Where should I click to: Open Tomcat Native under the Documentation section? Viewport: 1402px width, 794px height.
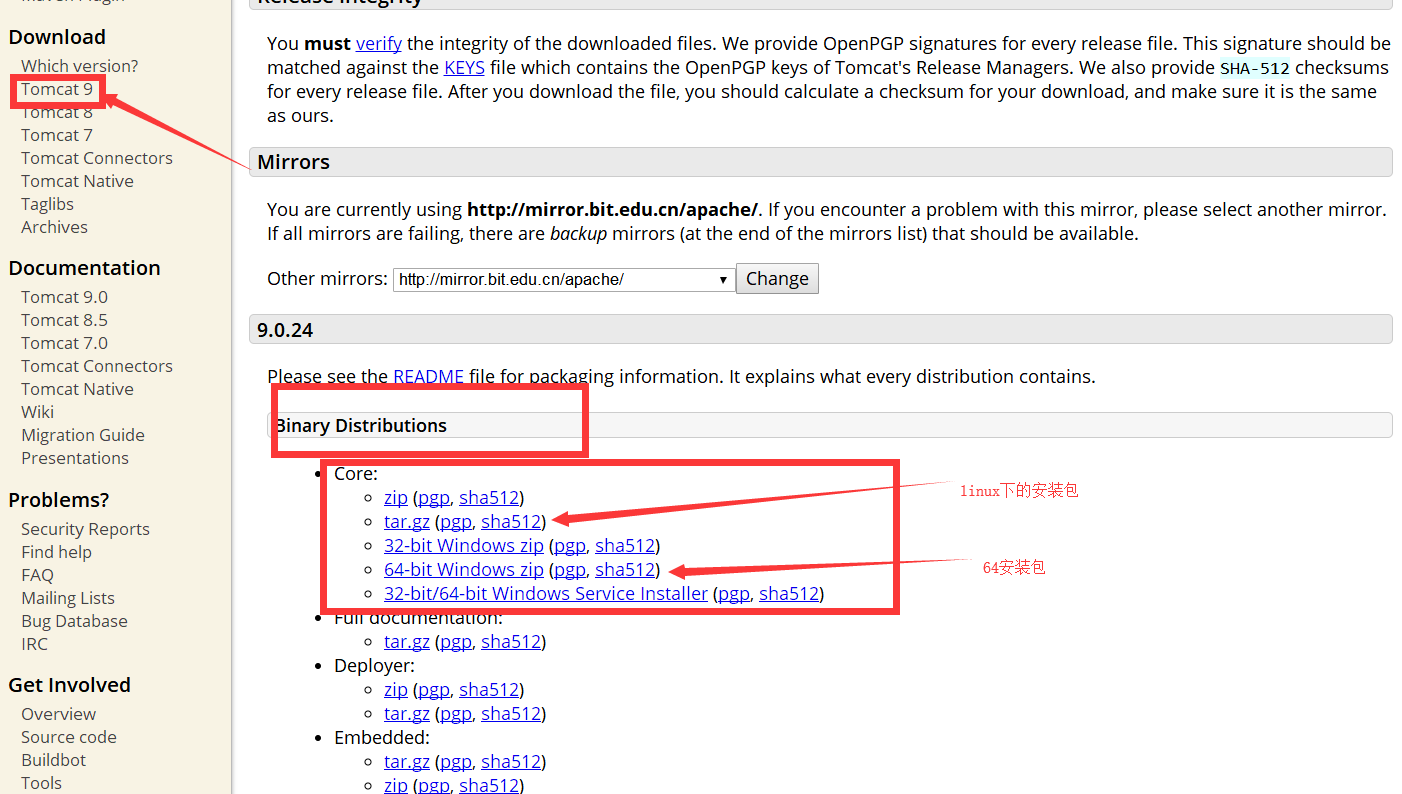[x=77, y=389]
